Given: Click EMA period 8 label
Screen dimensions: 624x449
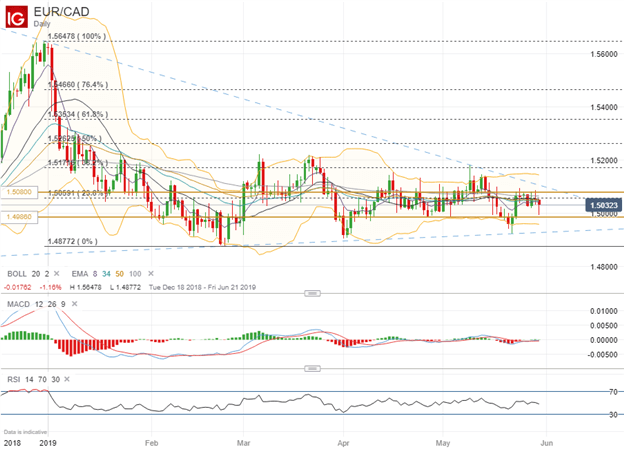Looking at the screenshot, I should (95, 274).
